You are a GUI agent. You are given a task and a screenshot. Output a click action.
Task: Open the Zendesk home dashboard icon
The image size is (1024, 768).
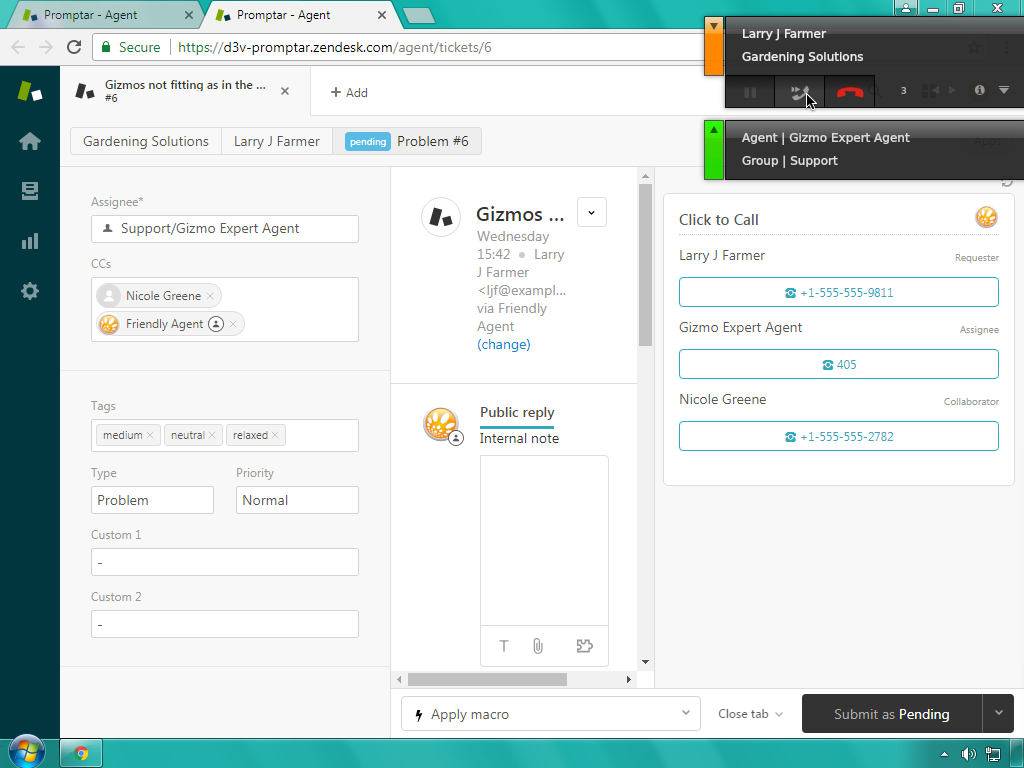(x=30, y=141)
